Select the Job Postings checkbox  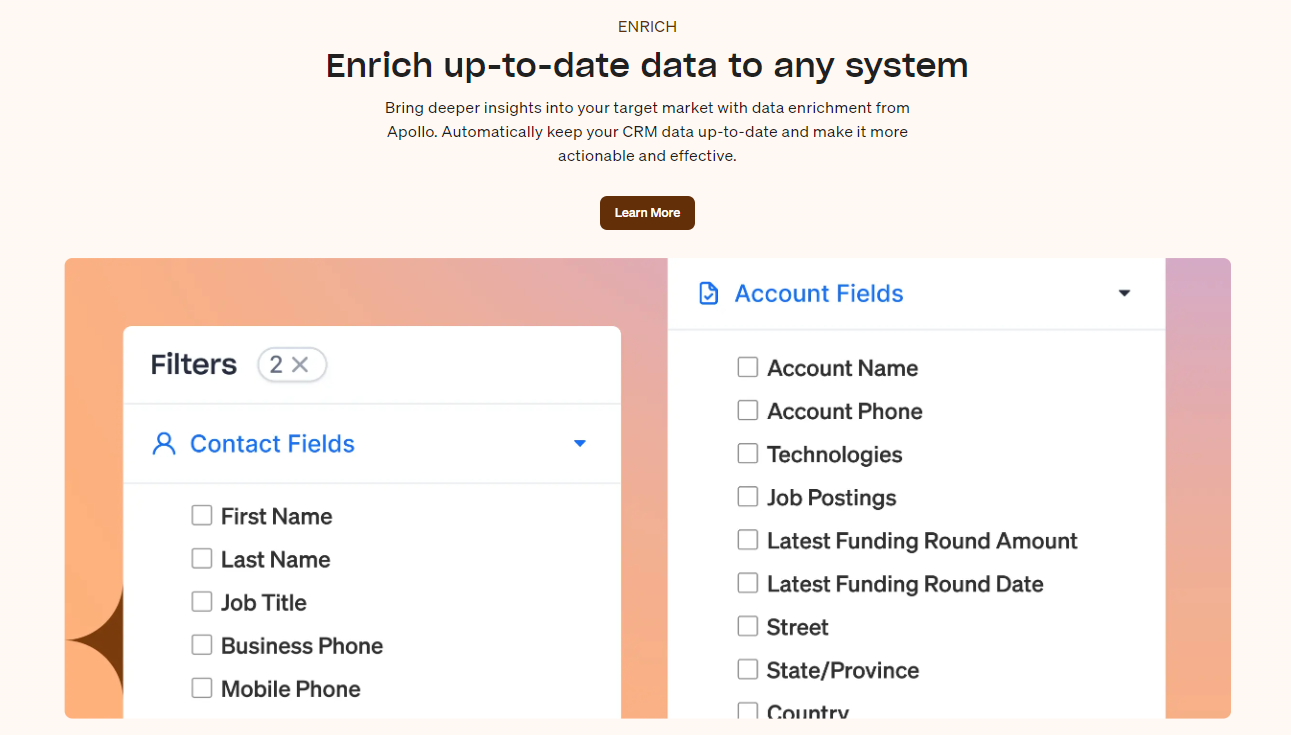point(748,497)
